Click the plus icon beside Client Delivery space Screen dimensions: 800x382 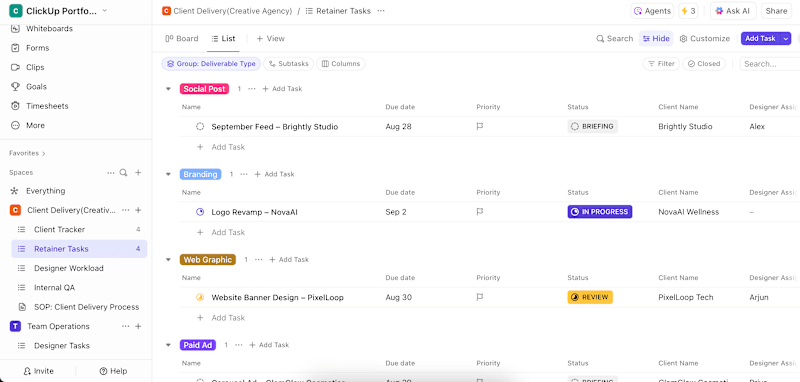pyautogui.click(x=138, y=210)
